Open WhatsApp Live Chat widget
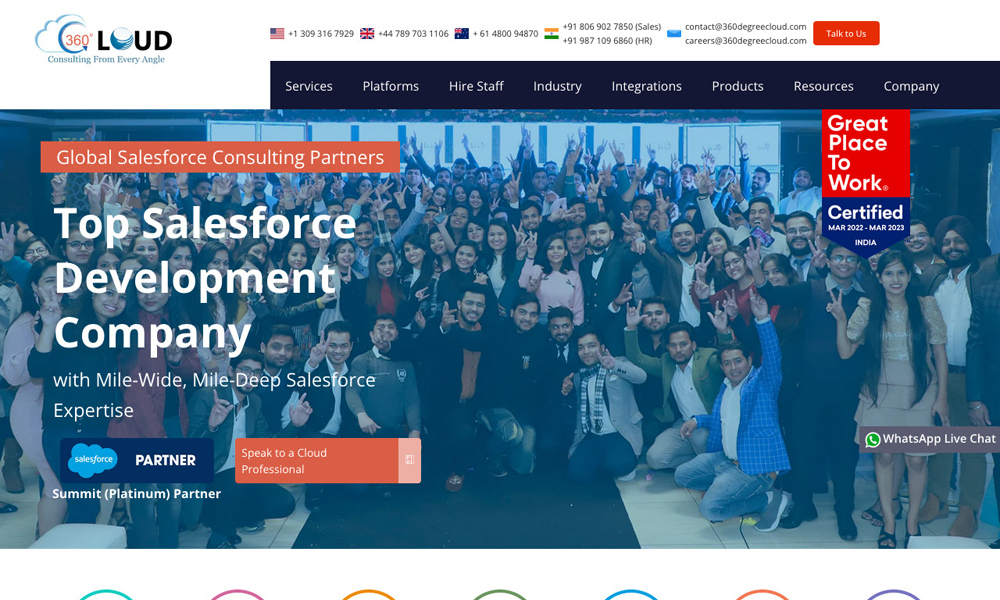The height and width of the screenshot is (600, 1000). pos(929,439)
